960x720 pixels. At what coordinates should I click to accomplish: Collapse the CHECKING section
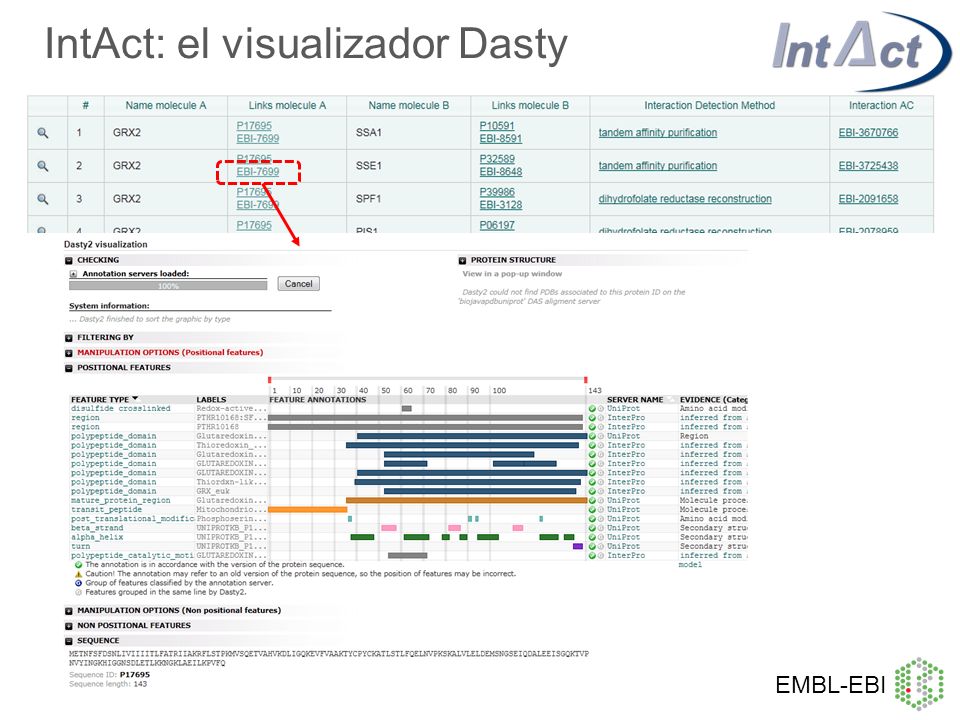[69, 260]
